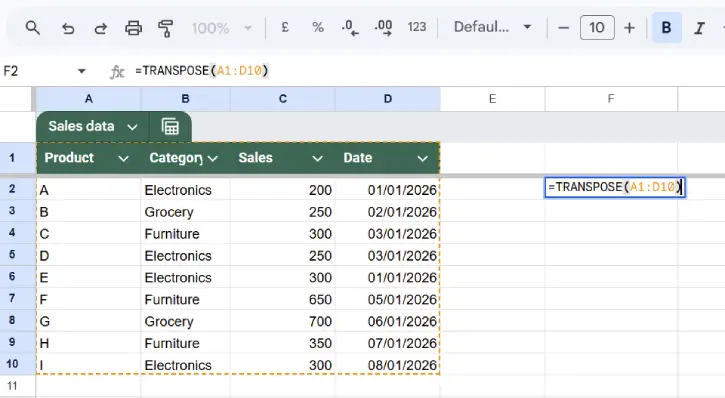Open the Date column filter dropdown

pyautogui.click(x=422, y=159)
